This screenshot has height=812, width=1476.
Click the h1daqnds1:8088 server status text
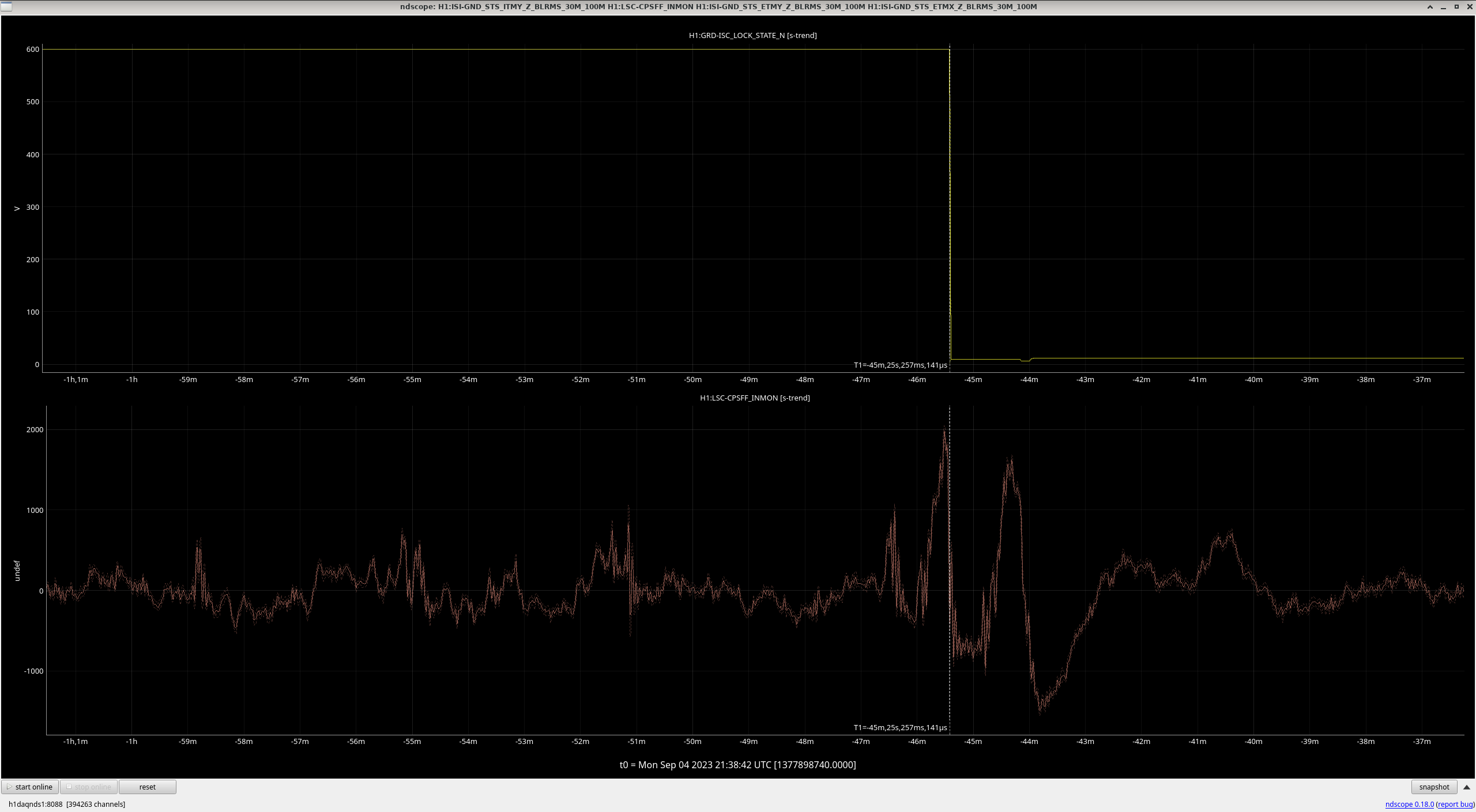(x=67, y=804)
